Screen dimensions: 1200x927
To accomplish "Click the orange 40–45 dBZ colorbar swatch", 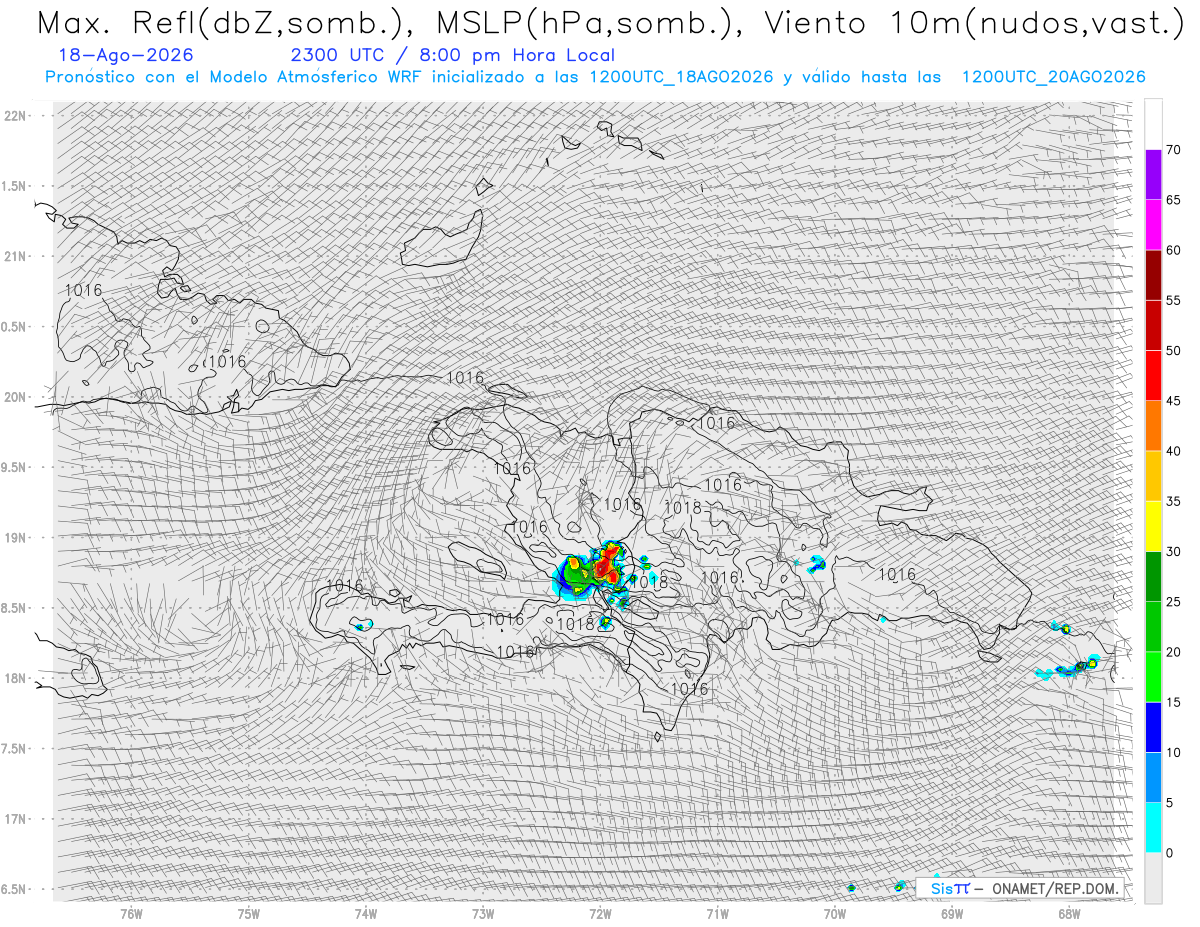I will [x=1153, y=425].
